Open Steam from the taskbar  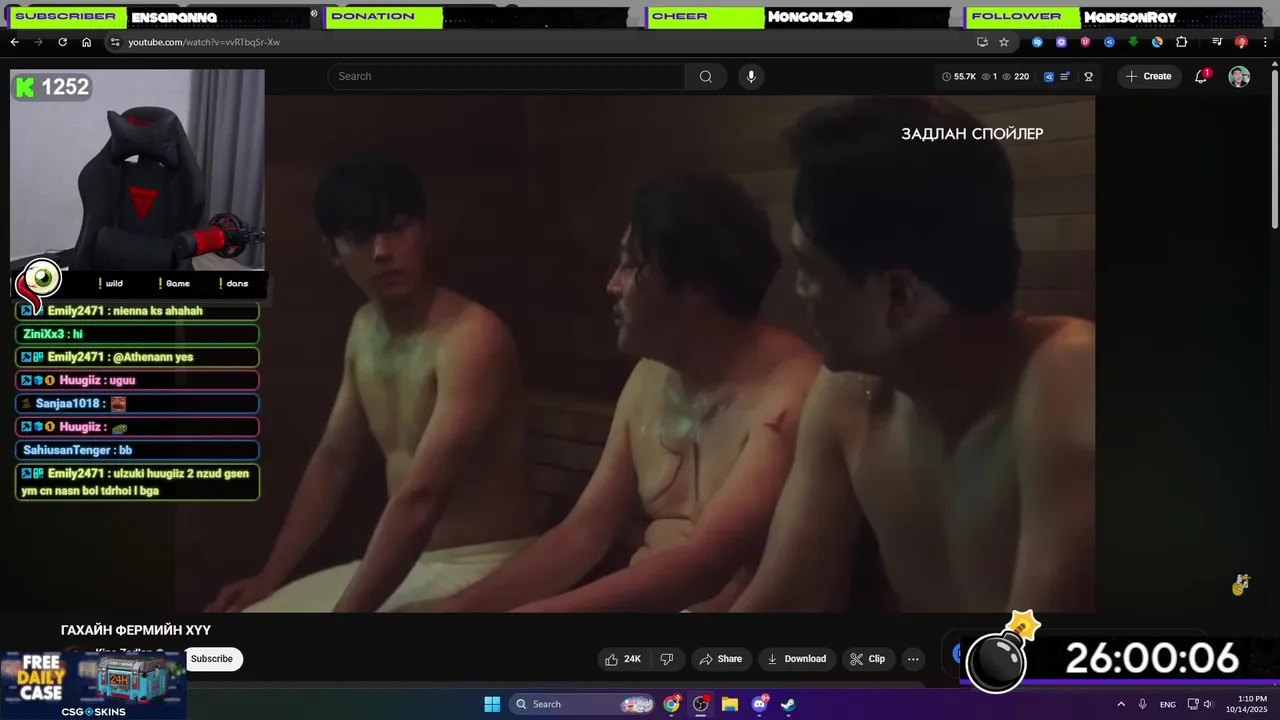(788, 704)
